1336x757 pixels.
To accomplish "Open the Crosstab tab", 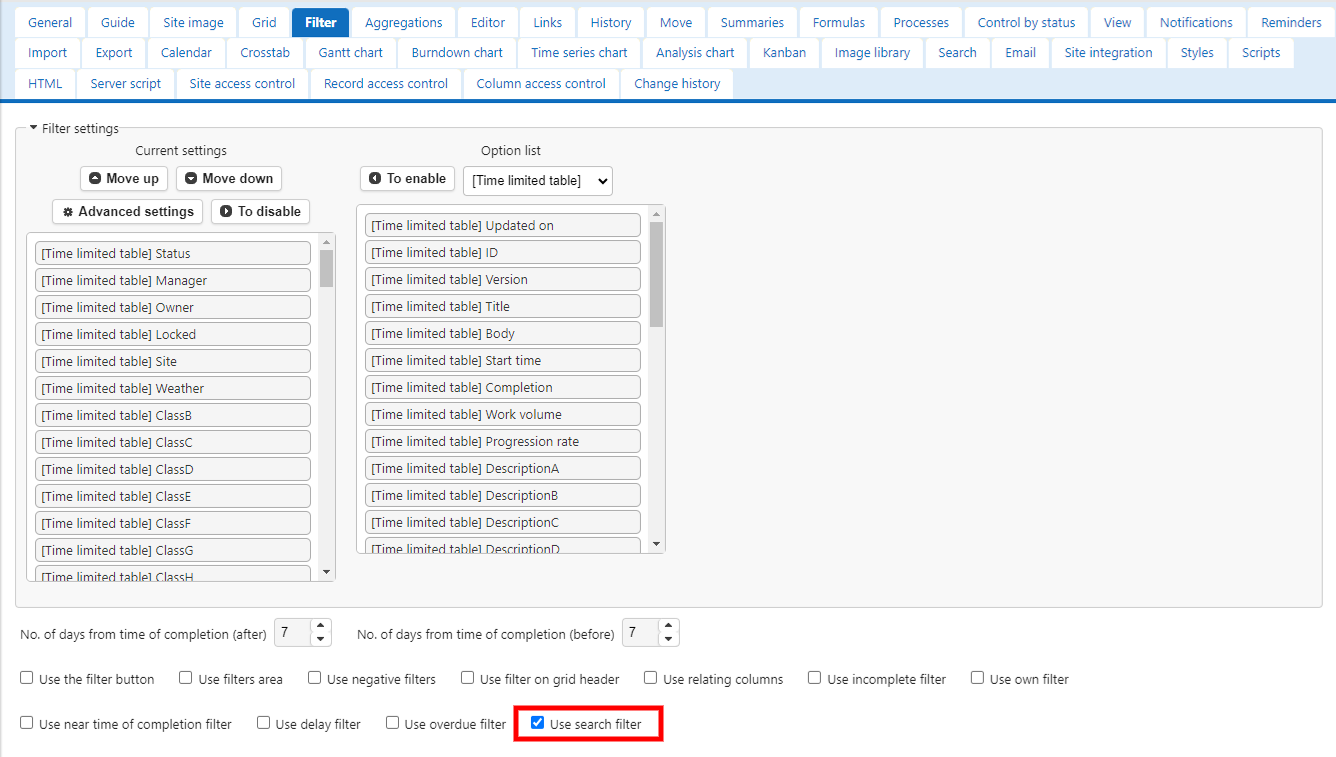I will [x=265, y=52].
